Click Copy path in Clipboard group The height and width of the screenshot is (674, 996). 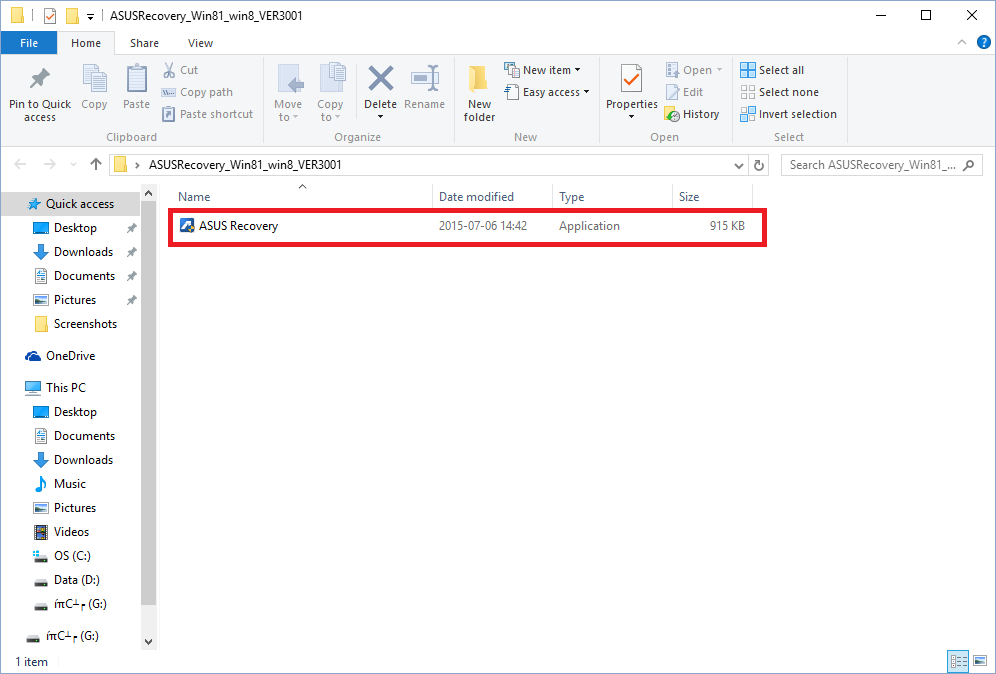(198, 92)
